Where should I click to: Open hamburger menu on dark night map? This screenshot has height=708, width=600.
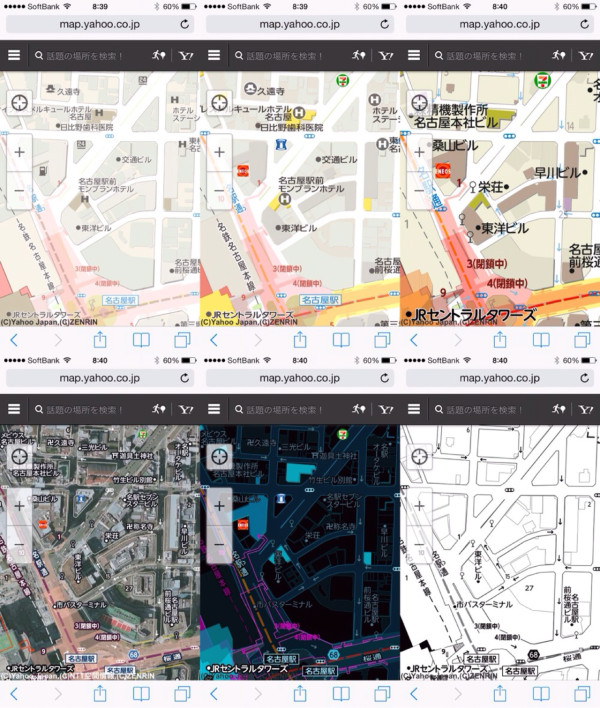click(x=214, y=409)
